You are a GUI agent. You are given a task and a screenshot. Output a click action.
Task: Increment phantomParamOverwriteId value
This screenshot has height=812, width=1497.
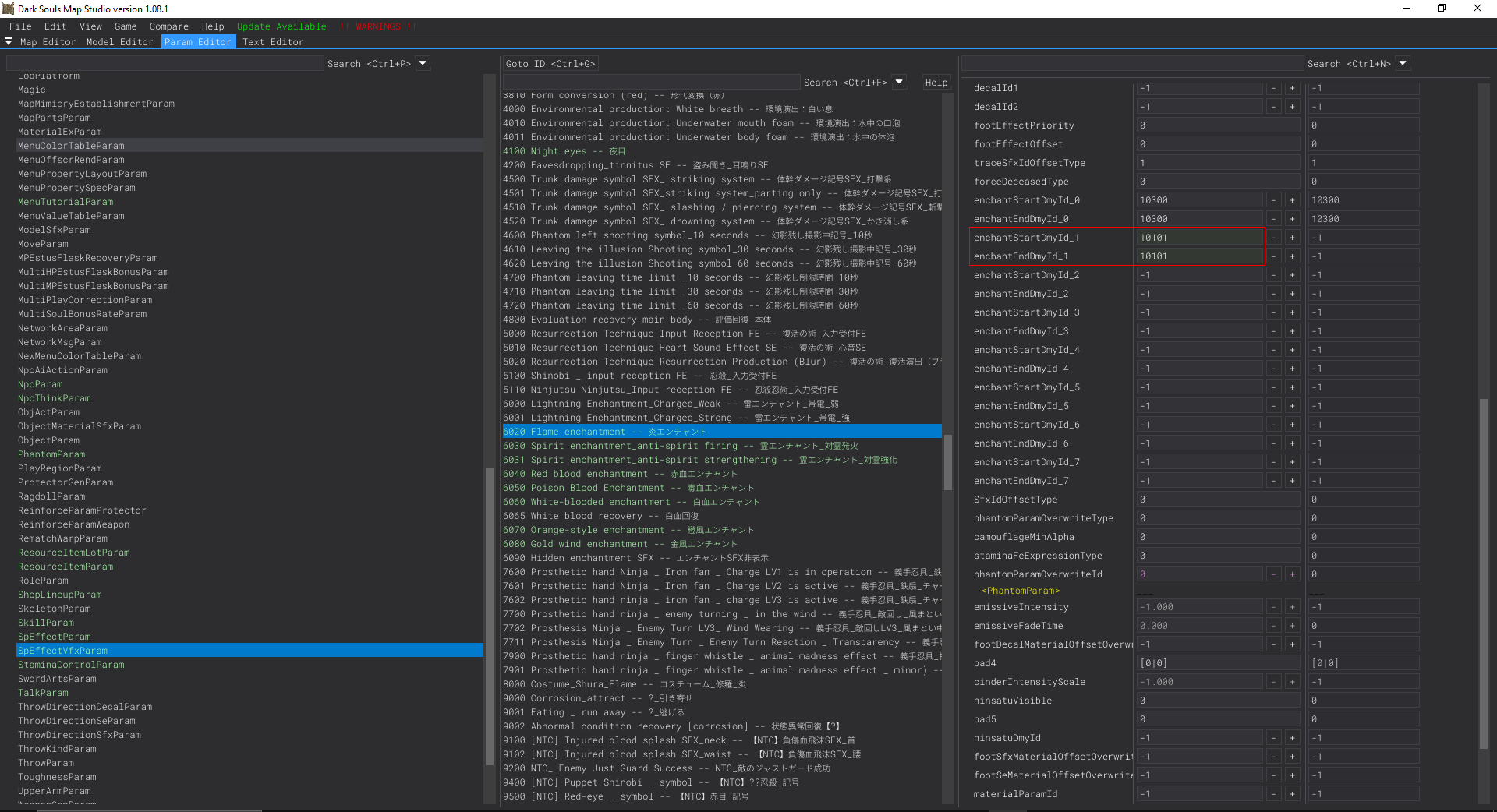coord(1292,574)
